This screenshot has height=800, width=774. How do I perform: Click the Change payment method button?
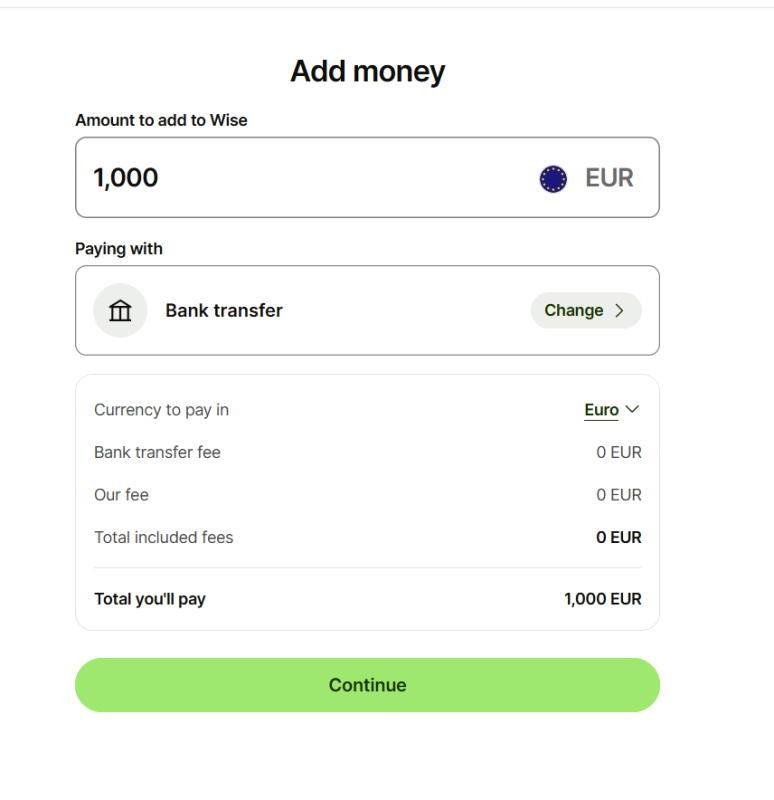click(x=586, y=310)
